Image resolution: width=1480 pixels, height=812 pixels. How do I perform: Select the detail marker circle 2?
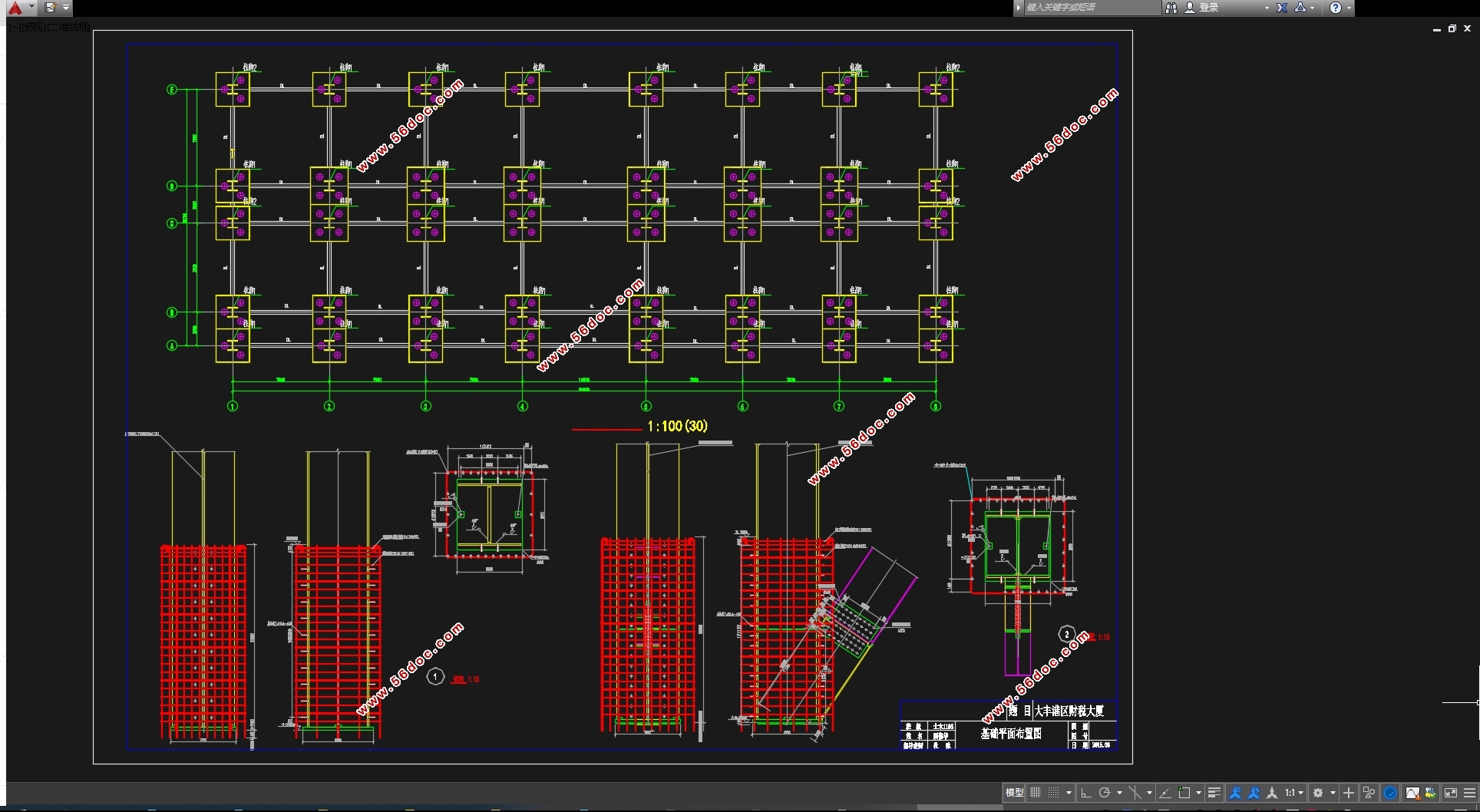1066,634
